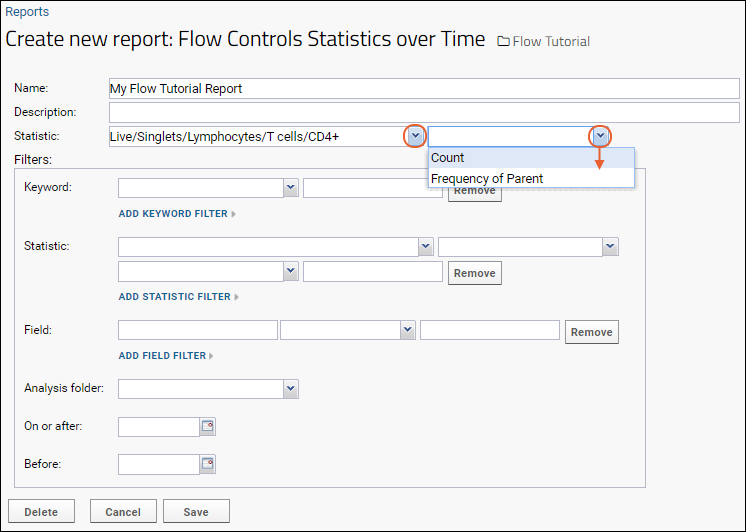Click the Delete button
This screenshot has height=532, width=746.
pyautogui.click(x=41, y=512)
